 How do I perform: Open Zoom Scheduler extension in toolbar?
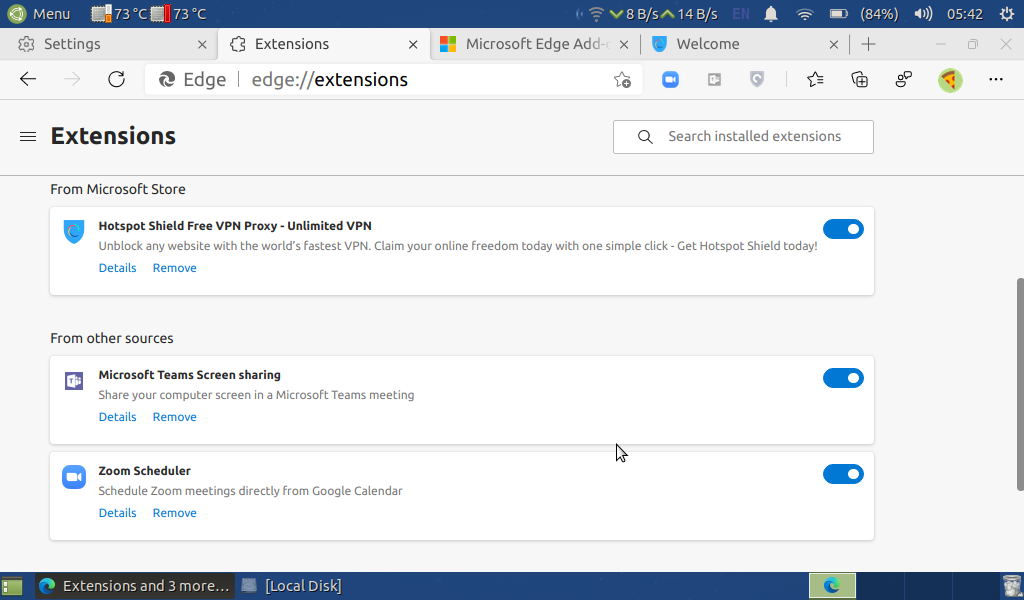tap(670, 80)
